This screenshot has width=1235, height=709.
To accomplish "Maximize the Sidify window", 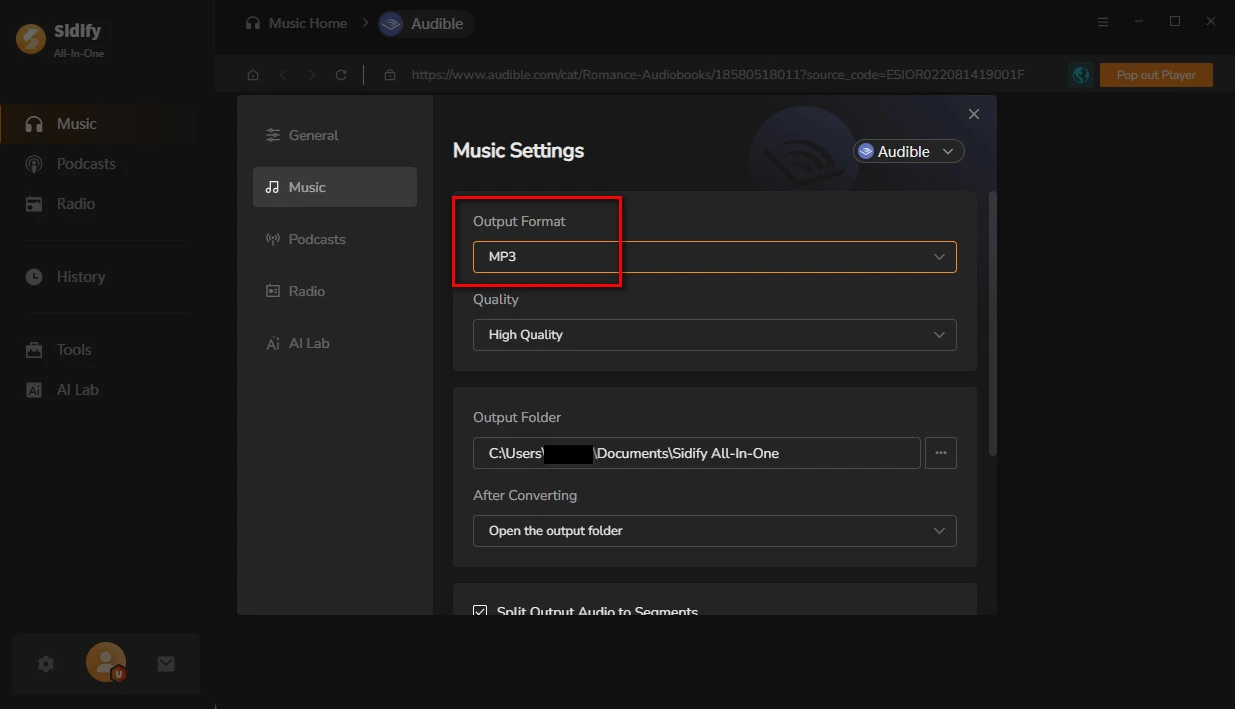I will (1175, 22).
